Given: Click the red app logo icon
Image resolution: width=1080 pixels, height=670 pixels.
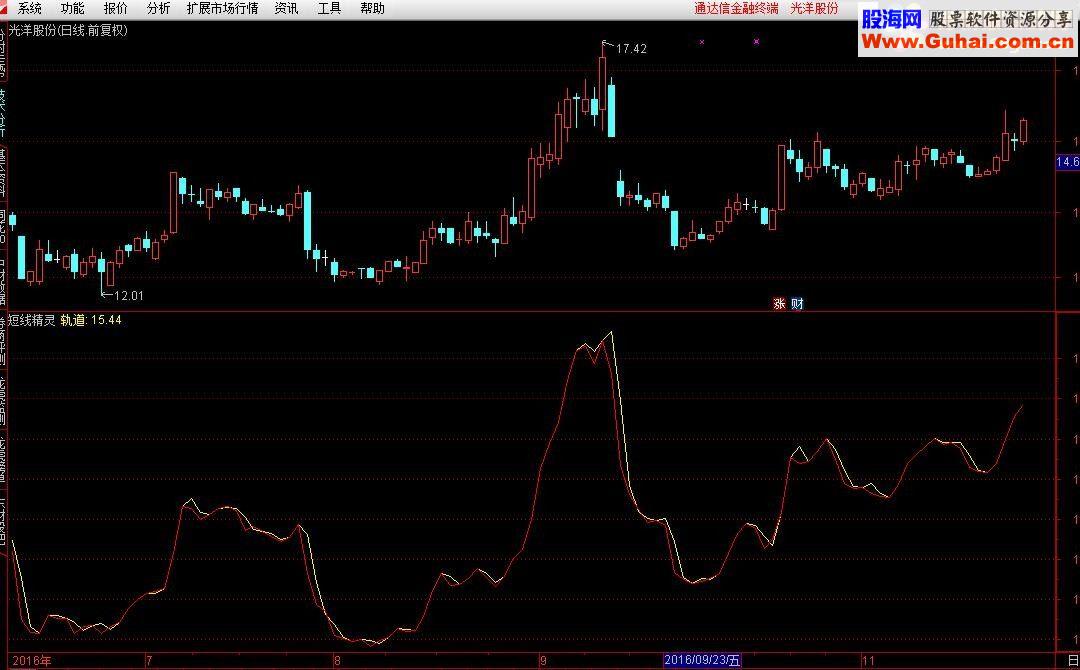Looking at the screenshot, I should point(3,5).
